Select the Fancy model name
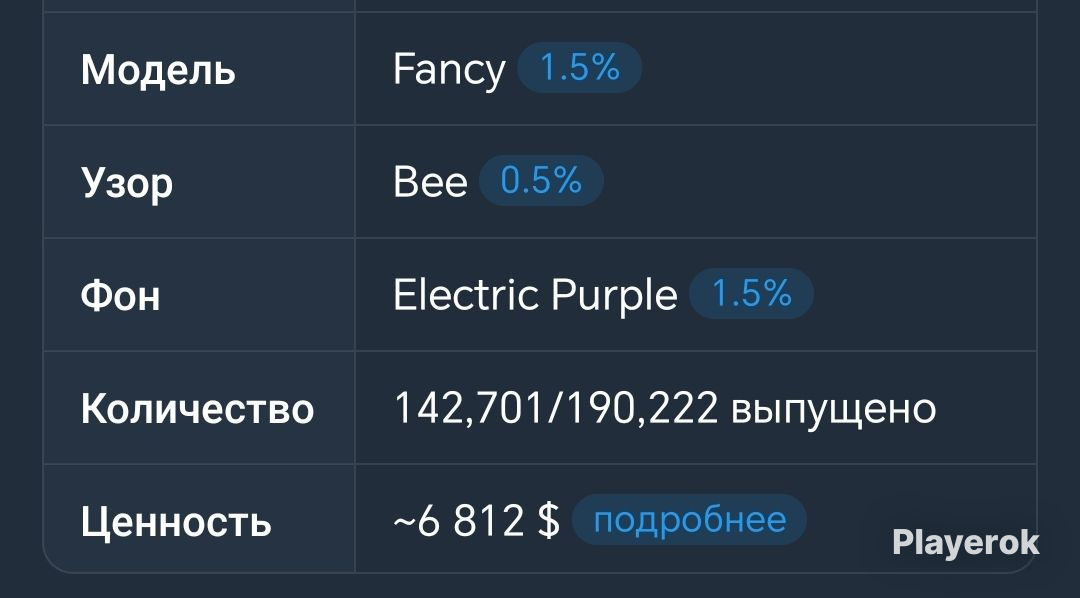Image resolution: width=1080 pixels, height=598 pixels. tap(449, 70)
